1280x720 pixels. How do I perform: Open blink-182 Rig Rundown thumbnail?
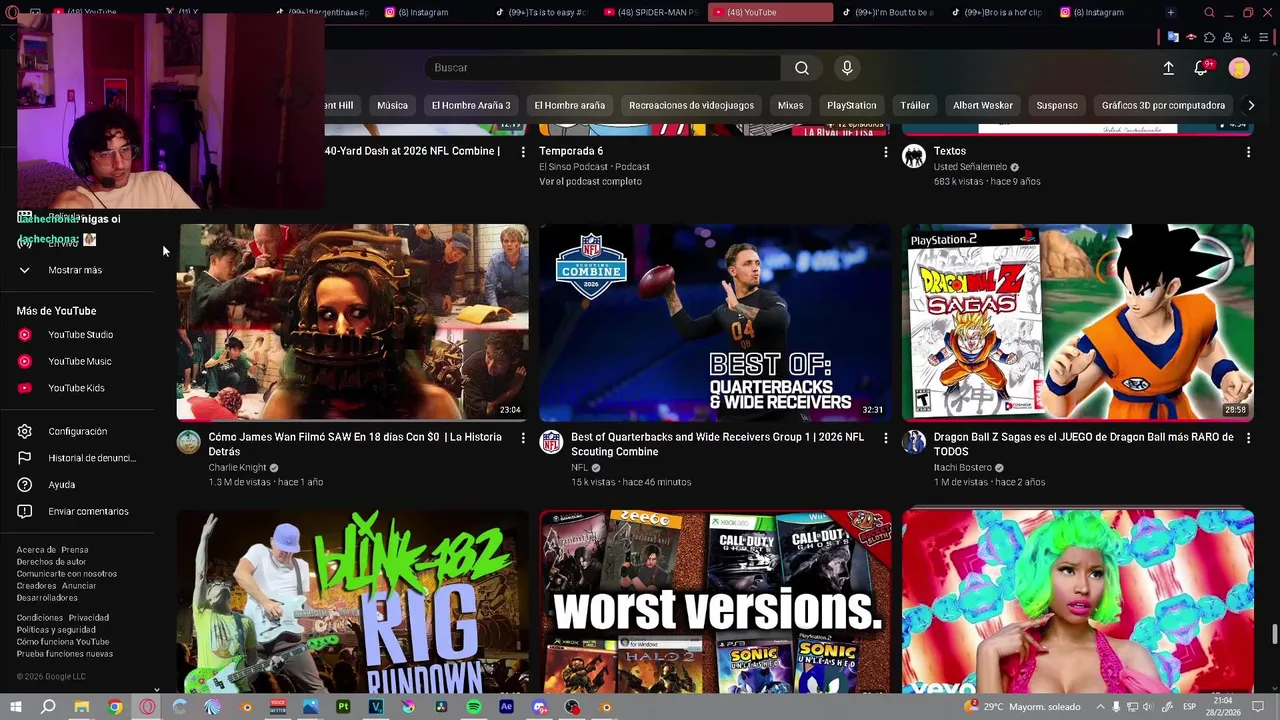352,602
